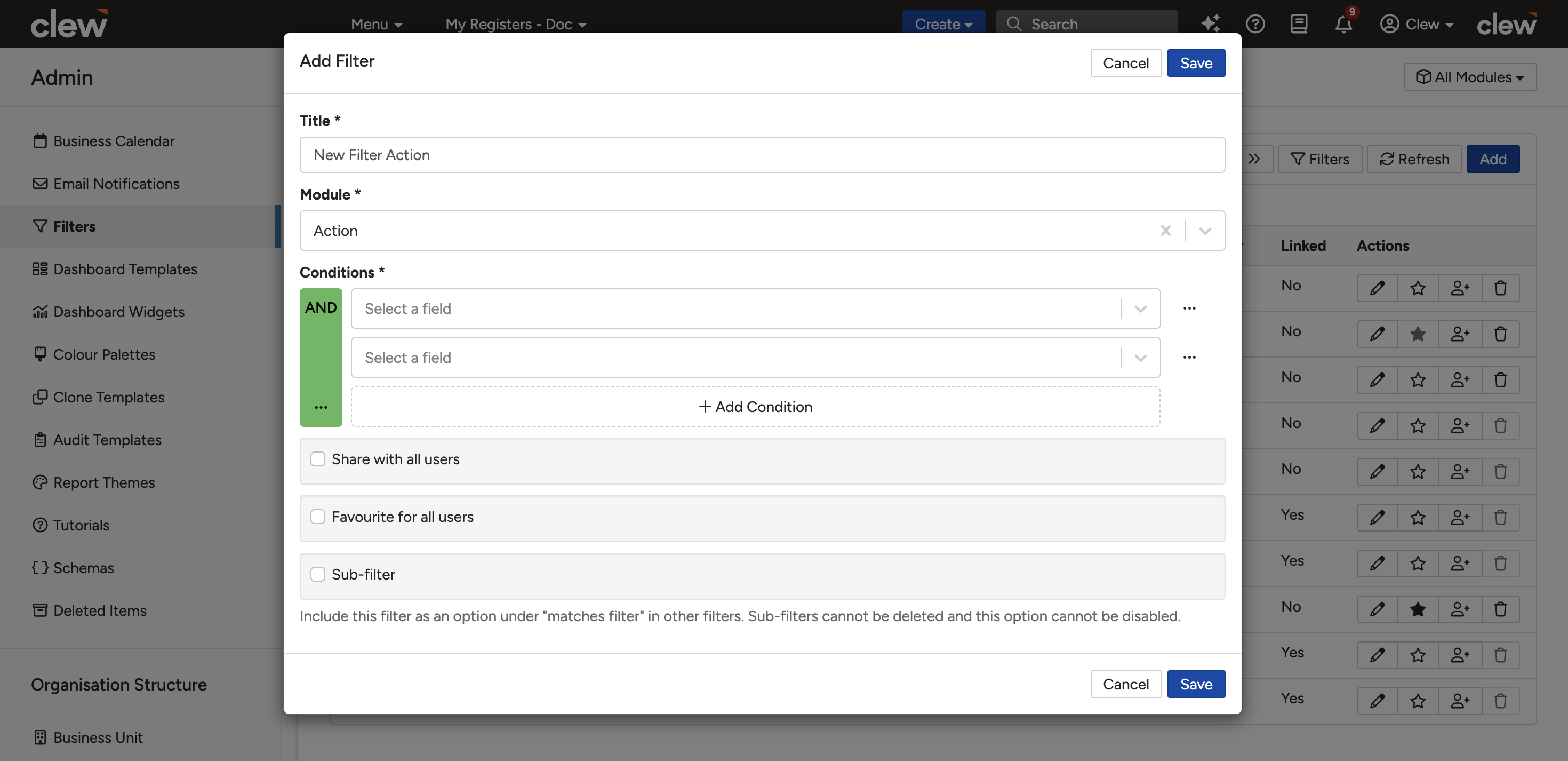This screenshot has width=1568, height=761.
Task: Open the Clew user account menu
Action: tap(1416, 24)
